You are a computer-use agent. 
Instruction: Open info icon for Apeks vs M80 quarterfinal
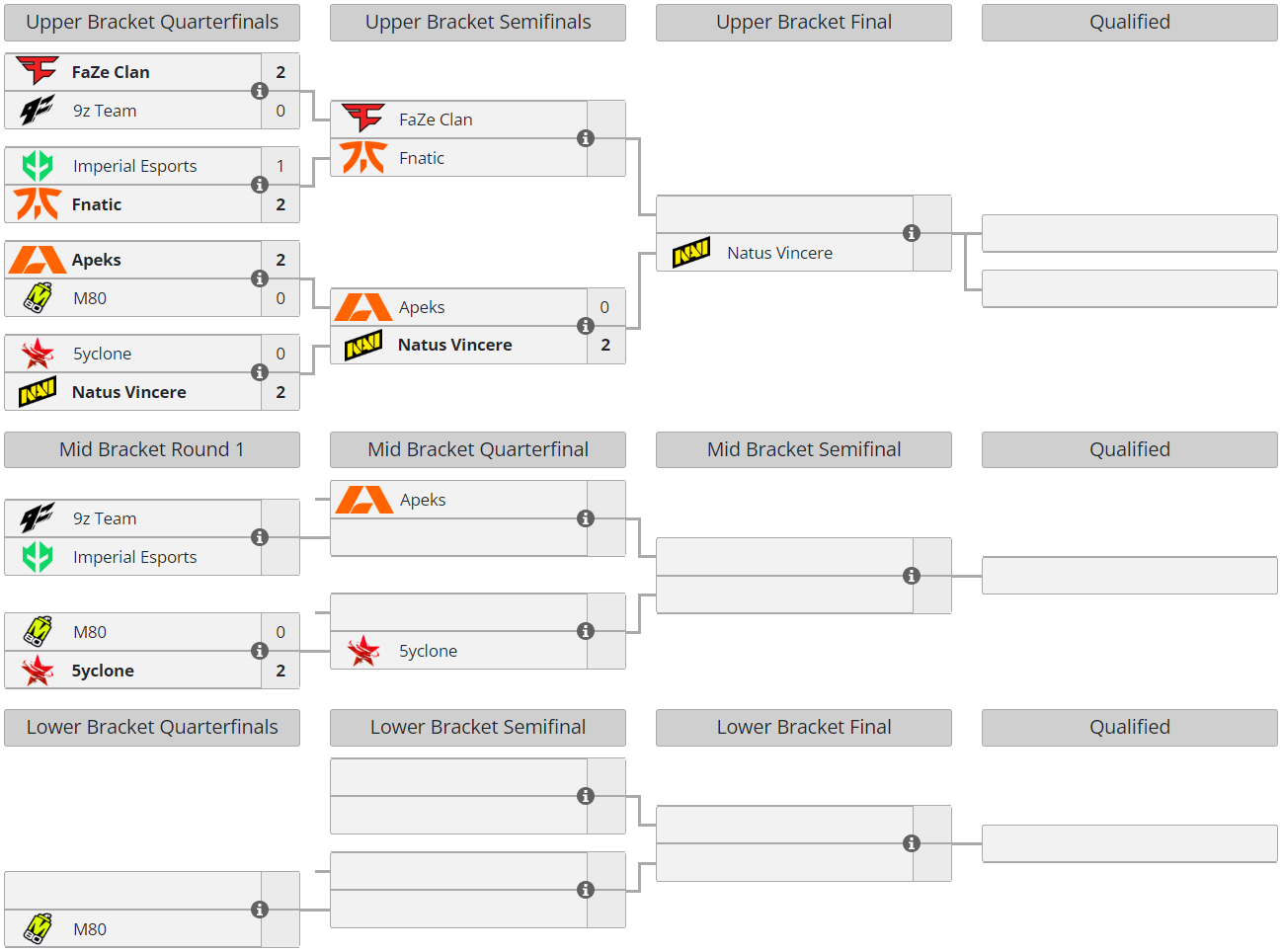[260, 278]
